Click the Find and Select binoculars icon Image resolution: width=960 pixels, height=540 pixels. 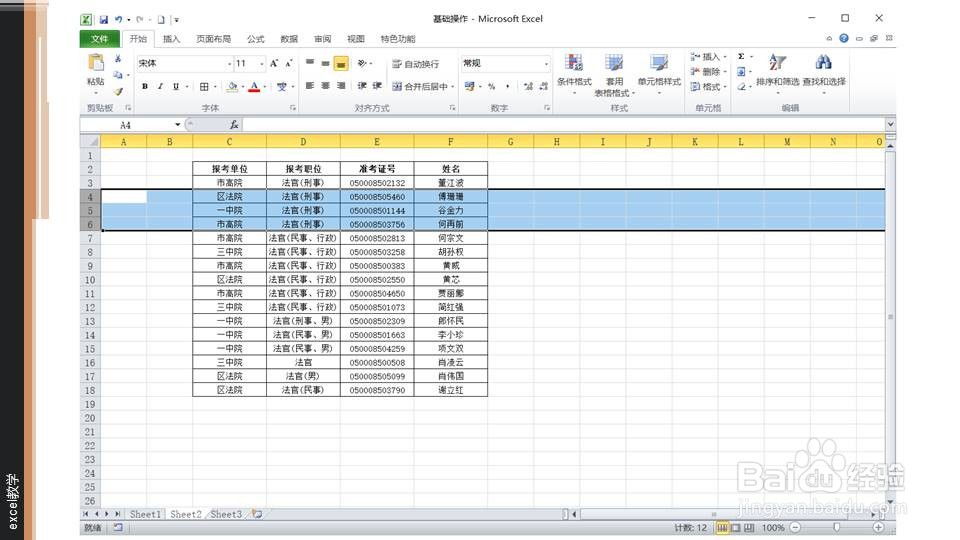[823, 62]
